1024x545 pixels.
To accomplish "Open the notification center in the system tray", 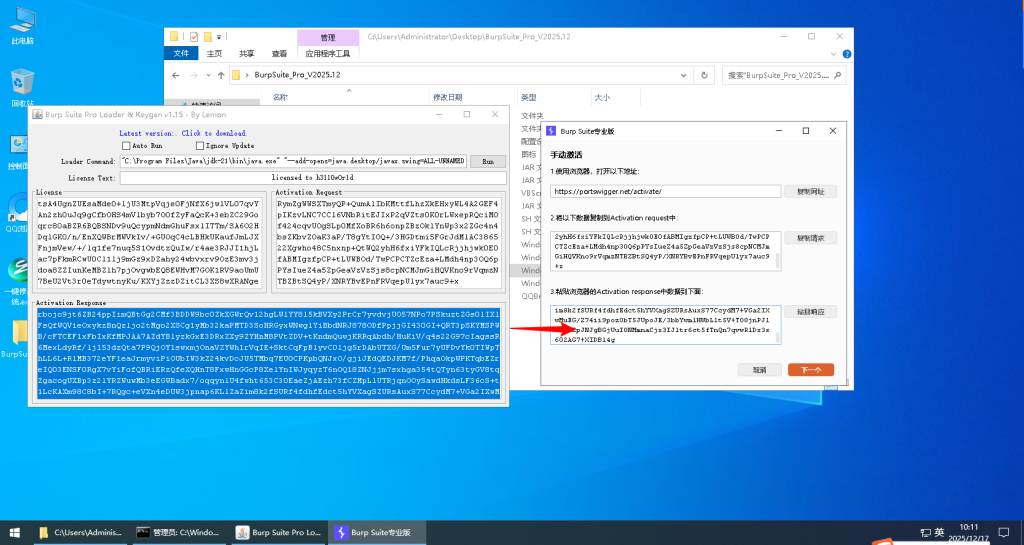I will (1008, 533).
